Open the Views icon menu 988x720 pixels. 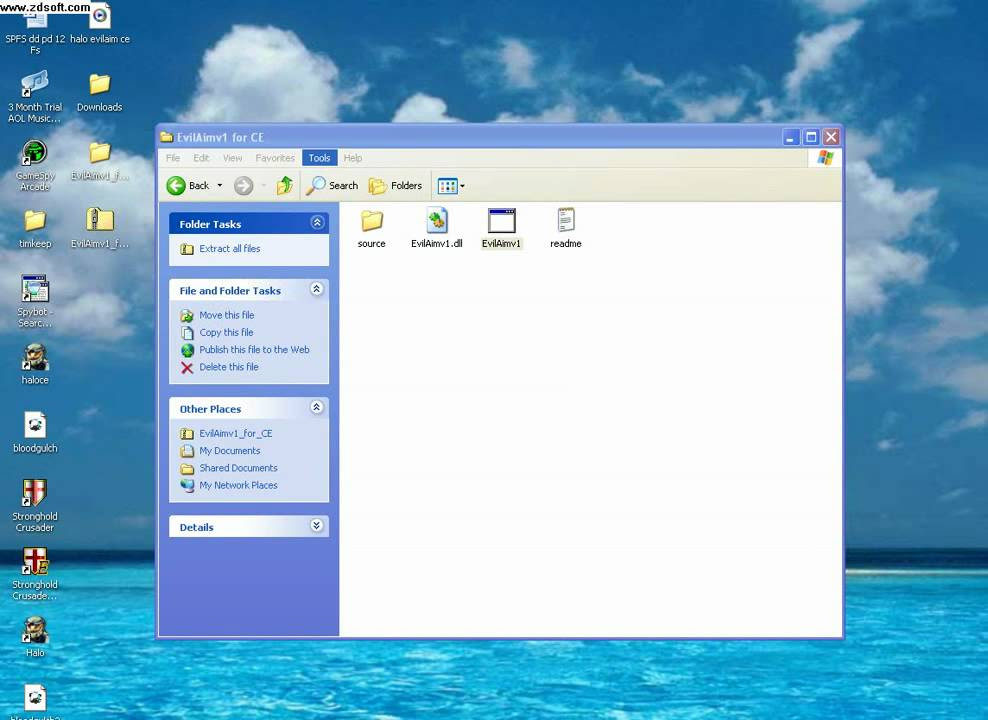[451, 186]
